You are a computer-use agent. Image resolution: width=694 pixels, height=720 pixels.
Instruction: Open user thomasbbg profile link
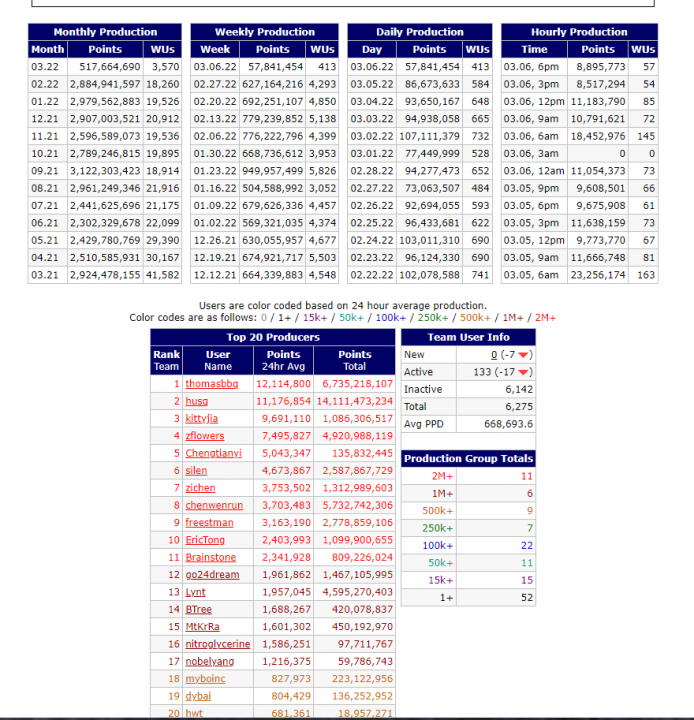click(212, 384)
